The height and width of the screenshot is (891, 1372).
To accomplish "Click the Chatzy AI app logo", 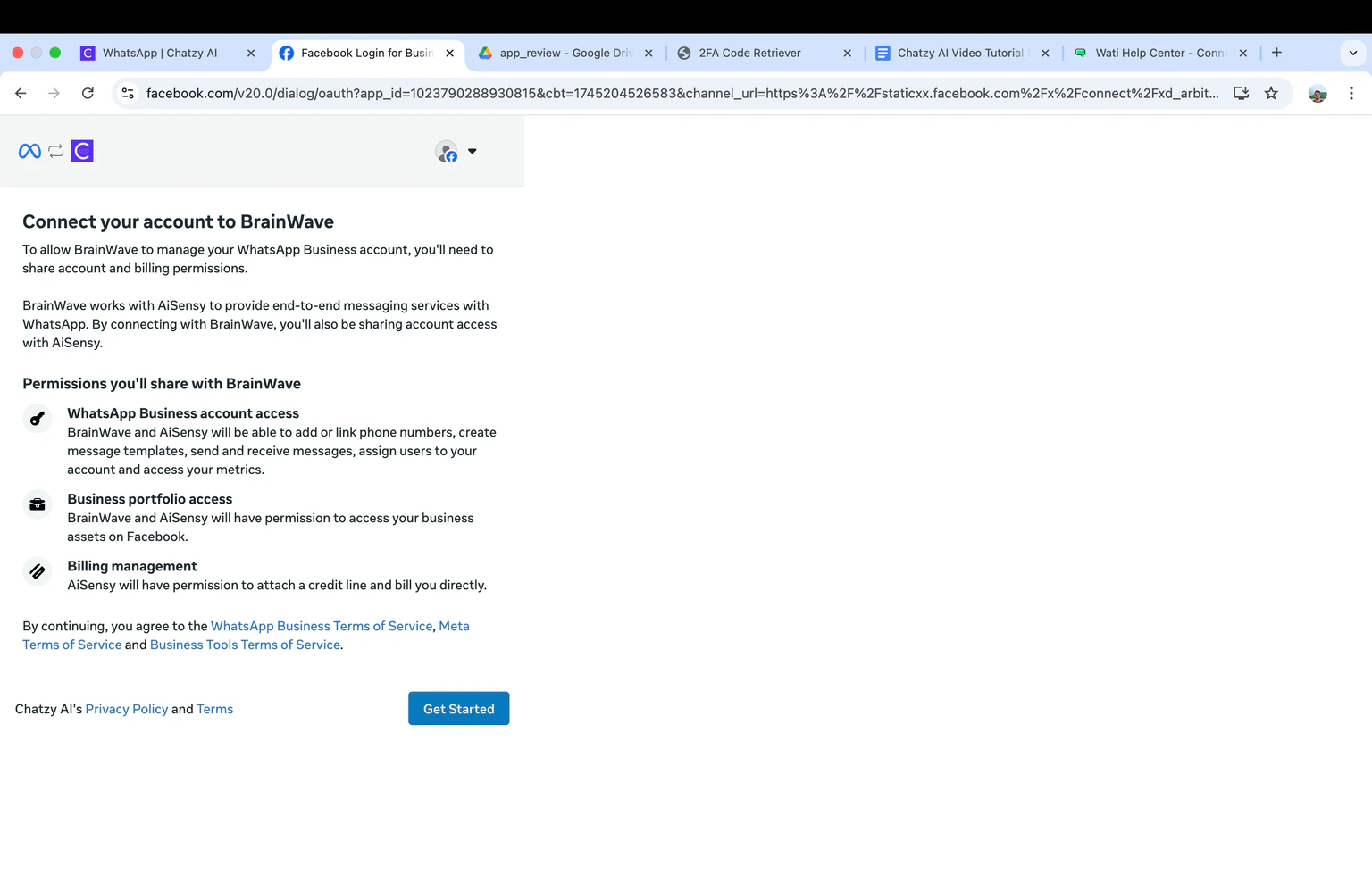I will tap(82, 152).
